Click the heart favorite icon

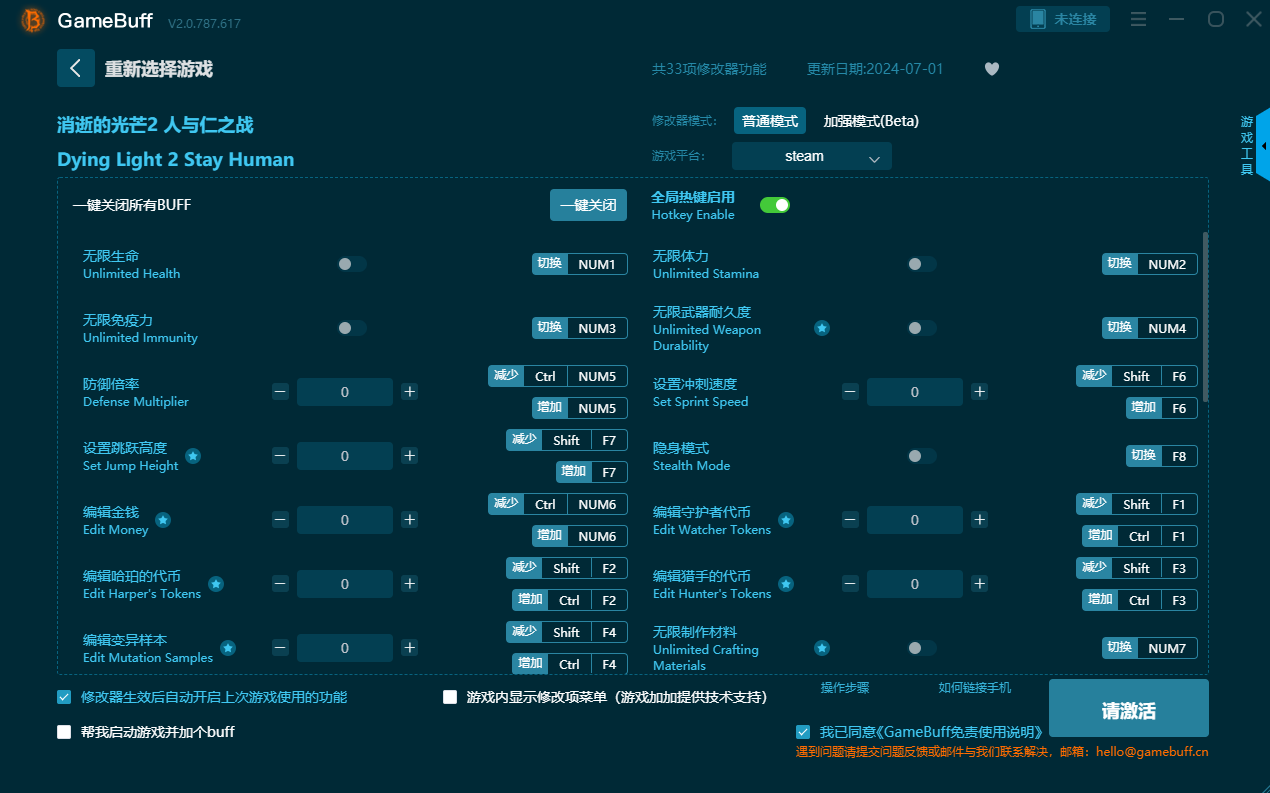[x=992, y=69]
